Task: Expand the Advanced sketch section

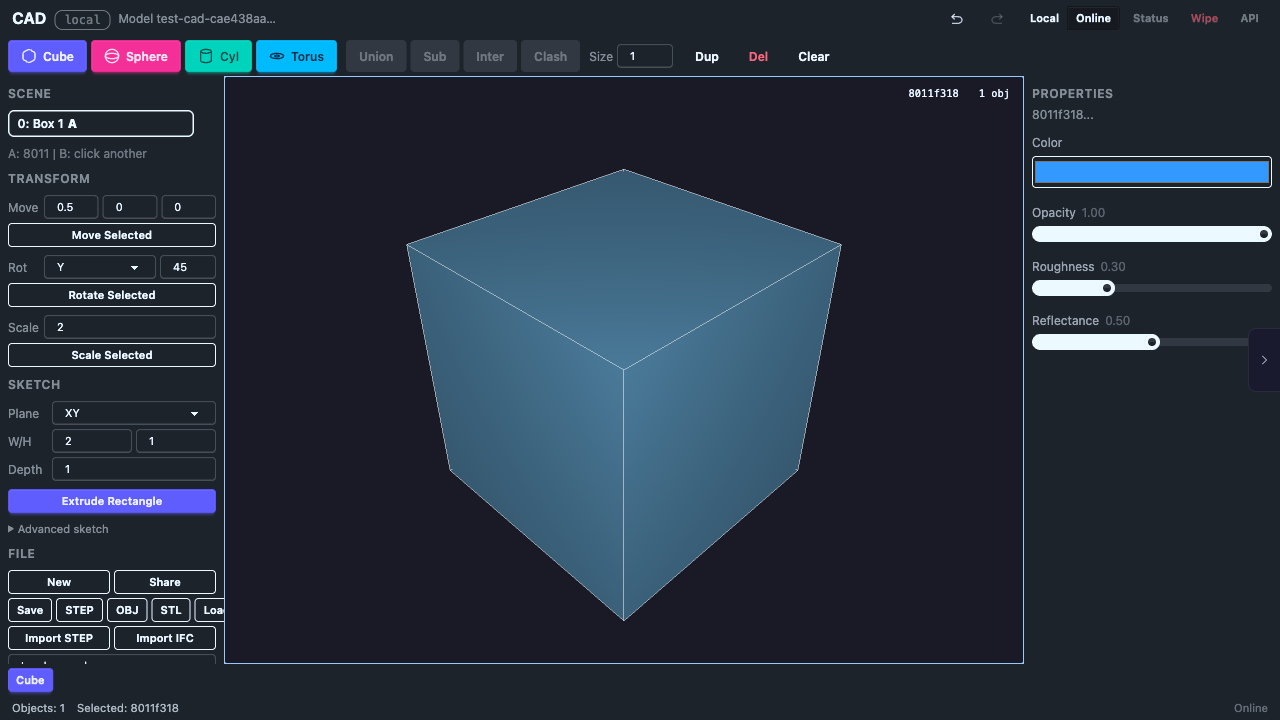Action: [58, 529]
